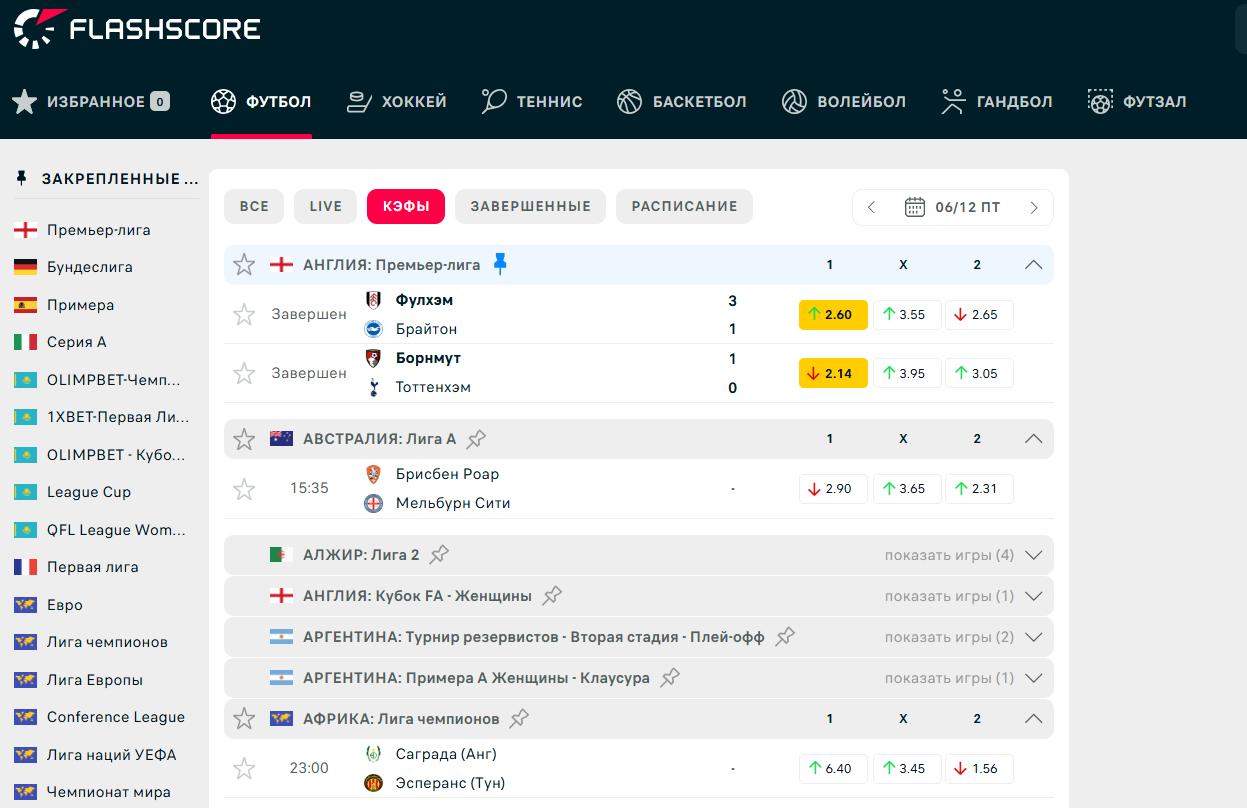Open Бундеслига in pinned leagues
This screenshot has width=1247, height=808.
[89, 267]
